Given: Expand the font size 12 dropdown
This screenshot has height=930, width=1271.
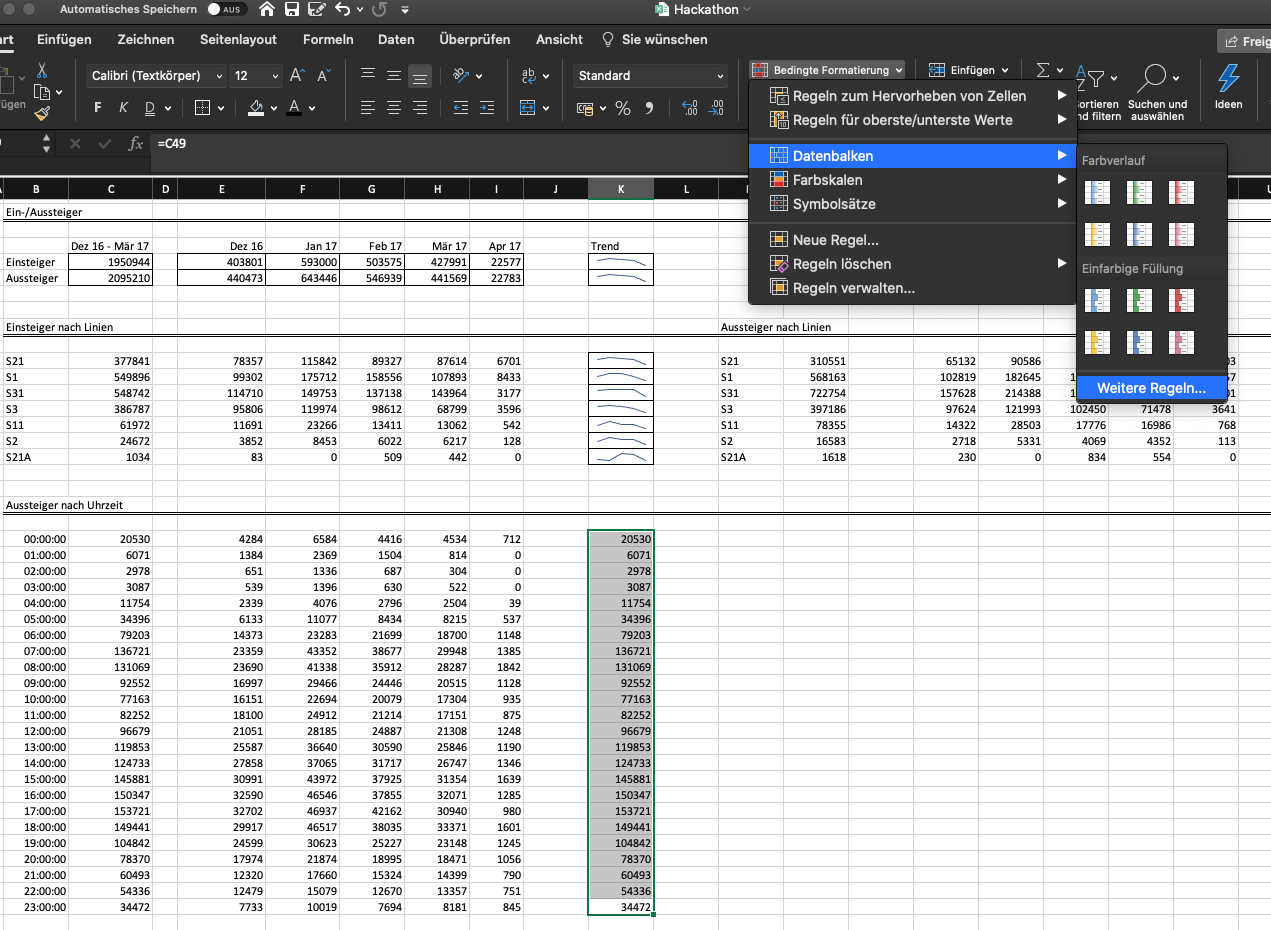Looking at the screenshot, I should [276, 76].
